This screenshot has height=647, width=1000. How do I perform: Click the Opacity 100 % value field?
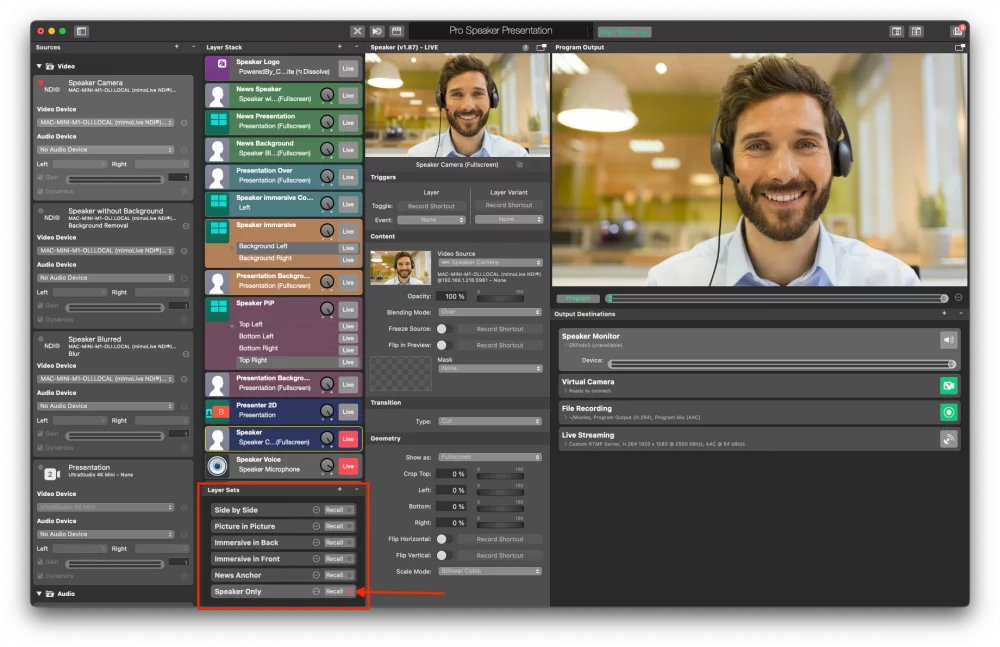point(452,296)
